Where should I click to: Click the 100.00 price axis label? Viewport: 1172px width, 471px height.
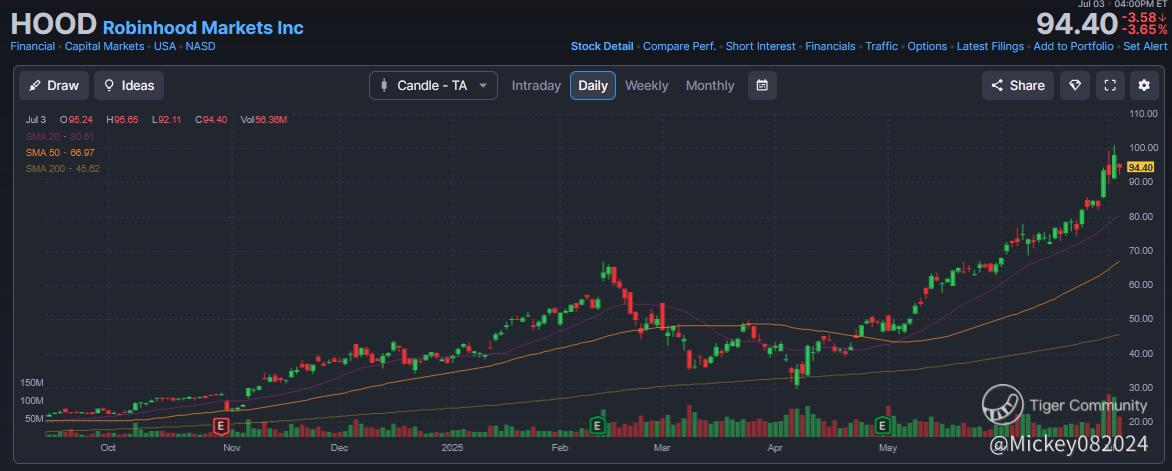(1142, 148)
